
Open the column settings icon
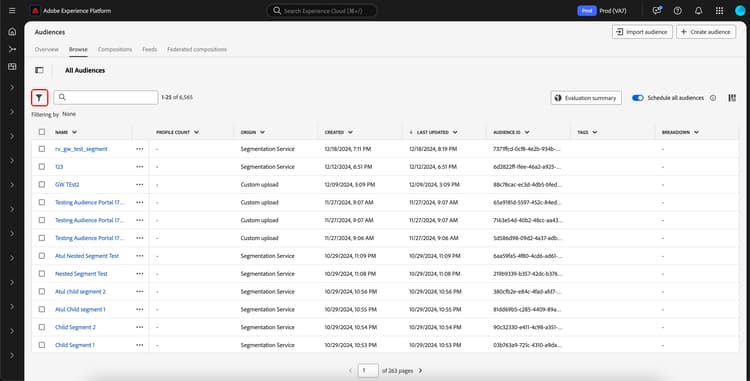coord(732,98)
